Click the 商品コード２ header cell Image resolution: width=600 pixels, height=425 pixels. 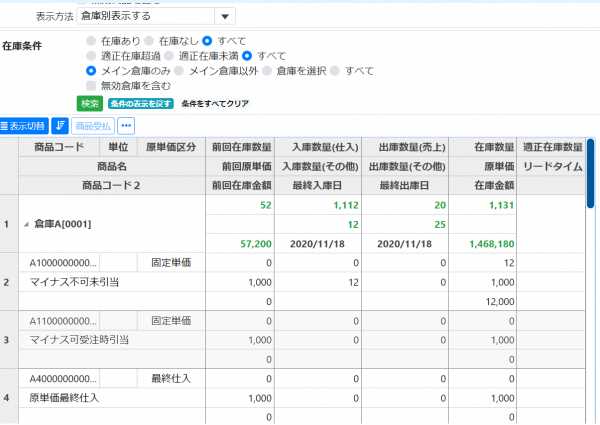pos(112,186)
